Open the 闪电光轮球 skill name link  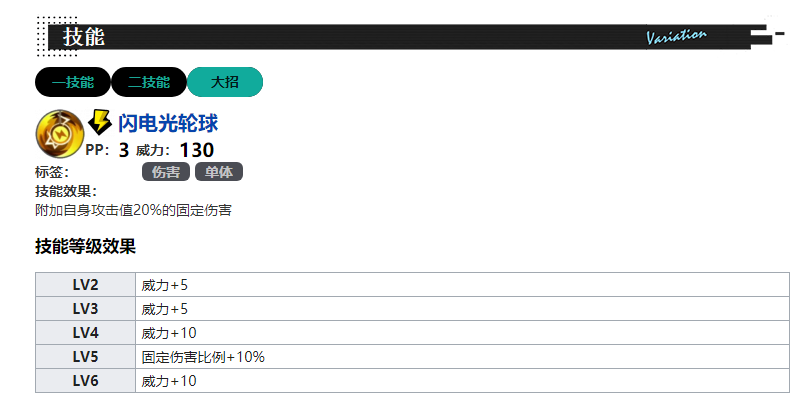(168, 123)
